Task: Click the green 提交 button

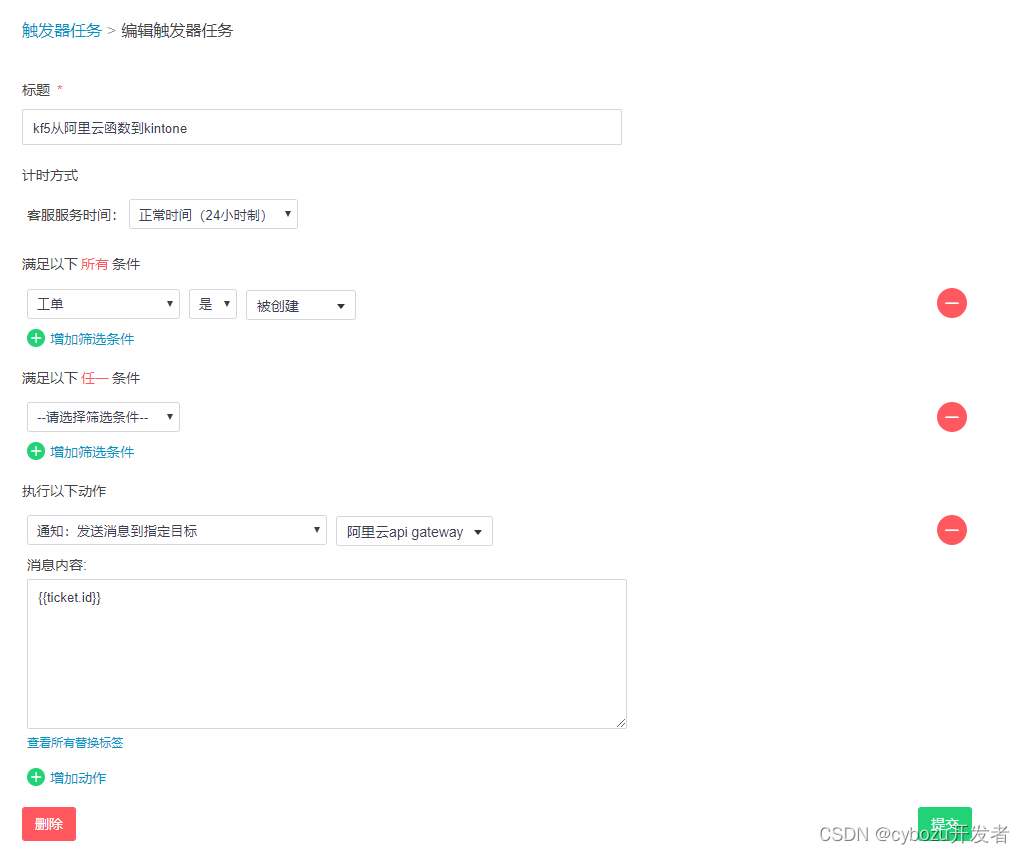Action: point(945,824)
